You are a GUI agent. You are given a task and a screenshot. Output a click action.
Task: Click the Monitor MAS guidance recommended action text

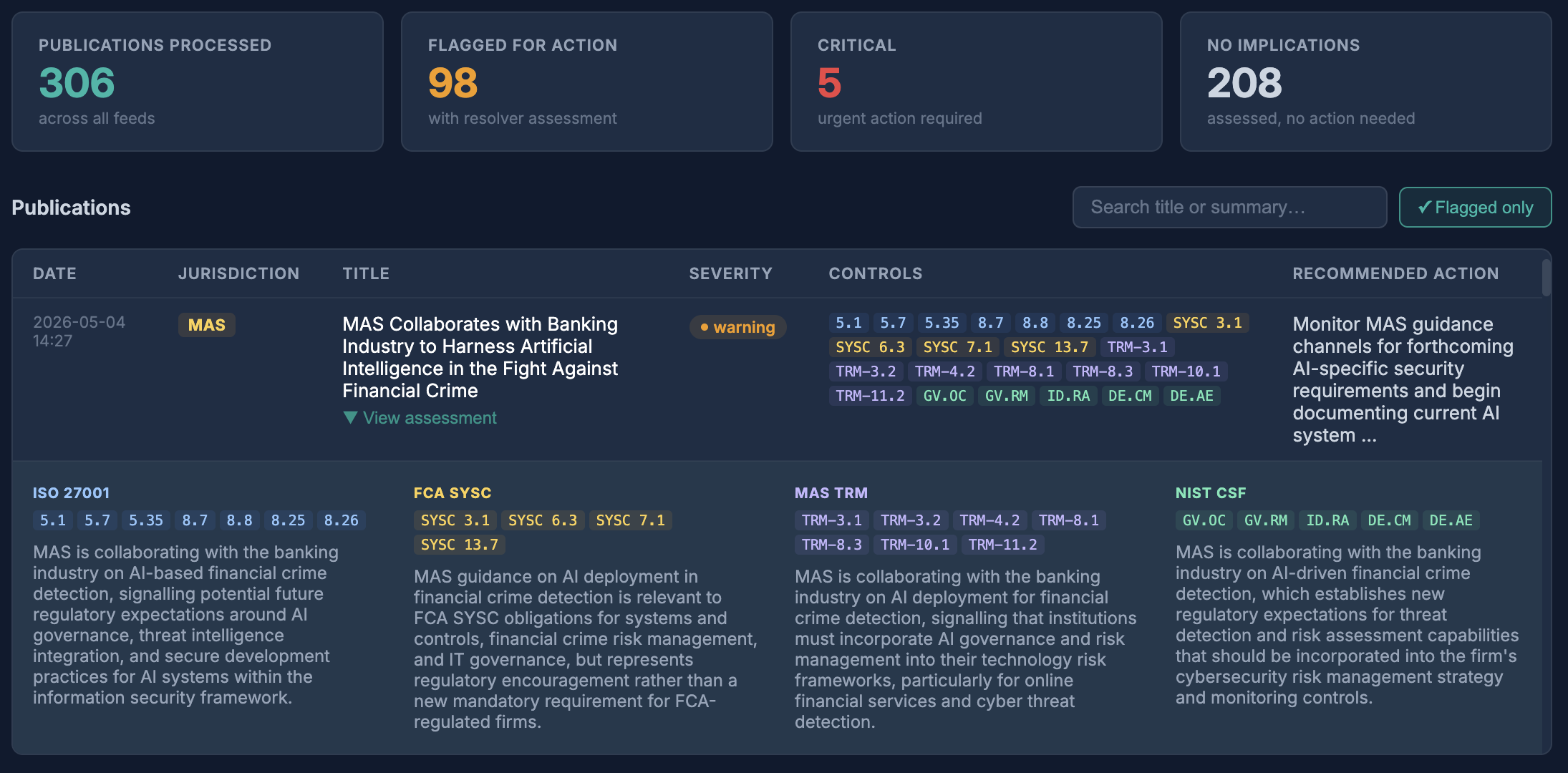pos(1403,379)
